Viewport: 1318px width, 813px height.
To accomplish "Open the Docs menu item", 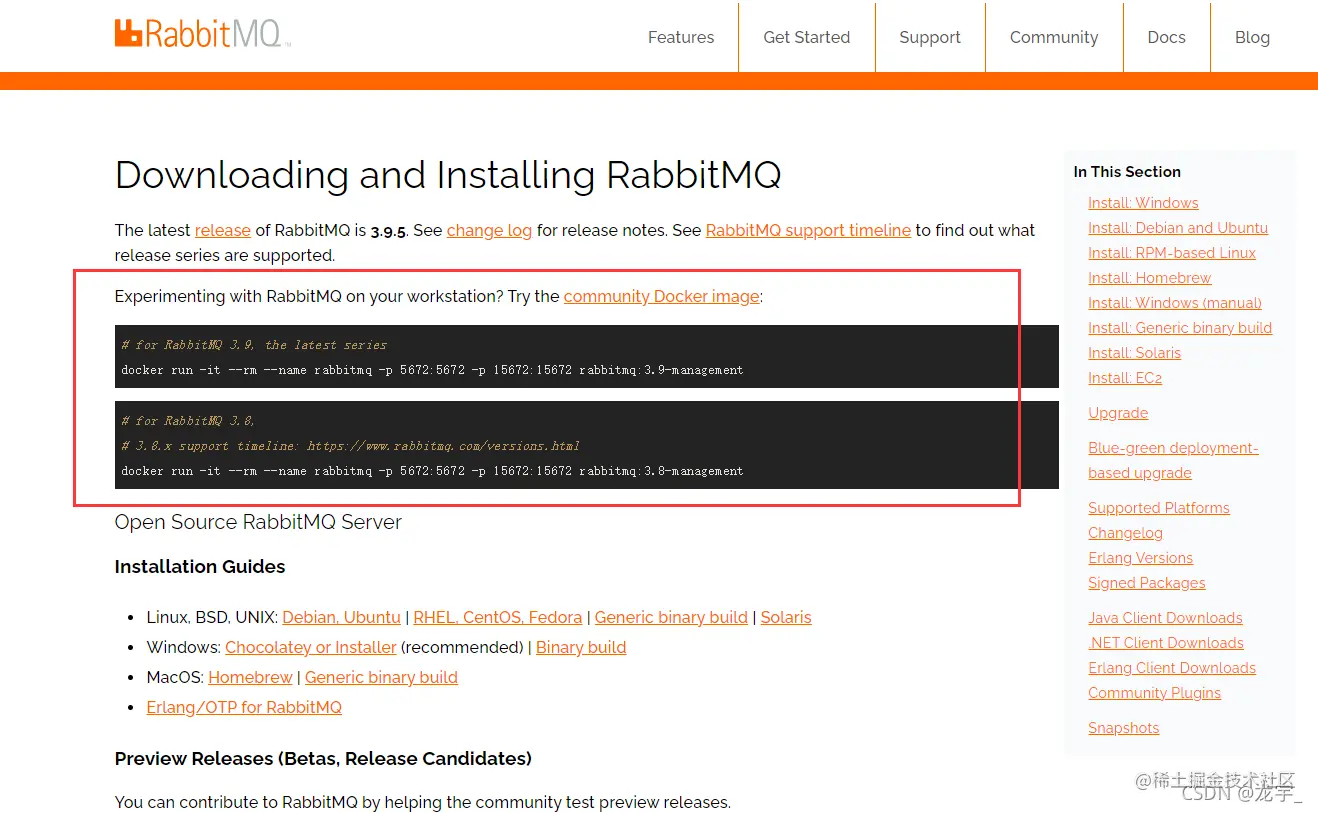I will coord(1166,37).
